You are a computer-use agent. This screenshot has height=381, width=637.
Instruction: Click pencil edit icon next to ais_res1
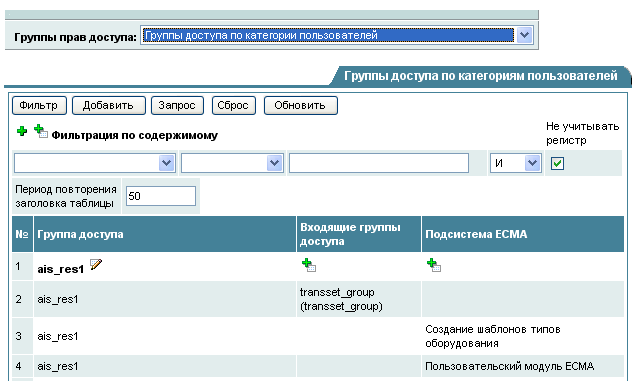[x=96, y=264]
